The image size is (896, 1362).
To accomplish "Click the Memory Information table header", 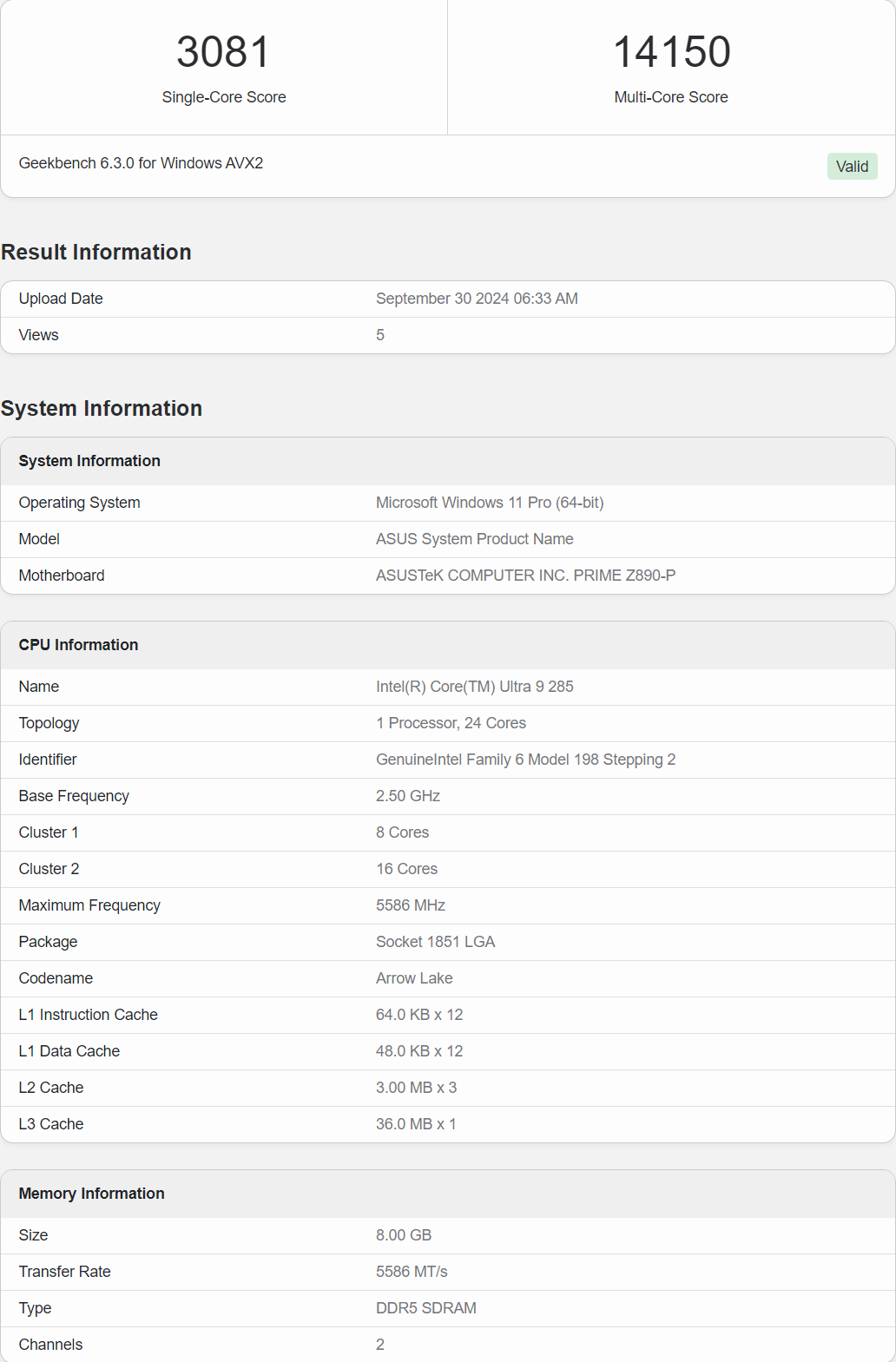I will coord(91,1194).
